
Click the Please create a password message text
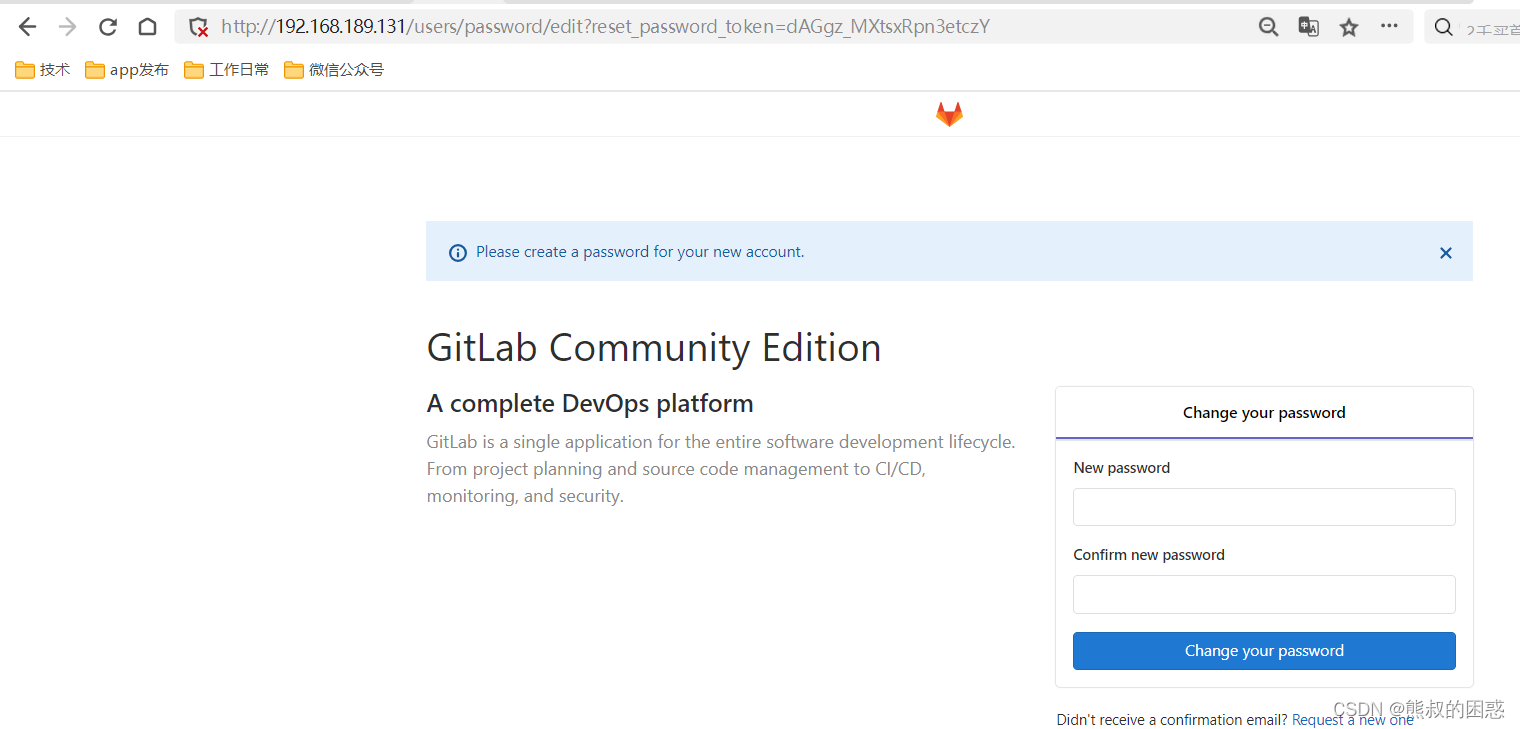640,252
